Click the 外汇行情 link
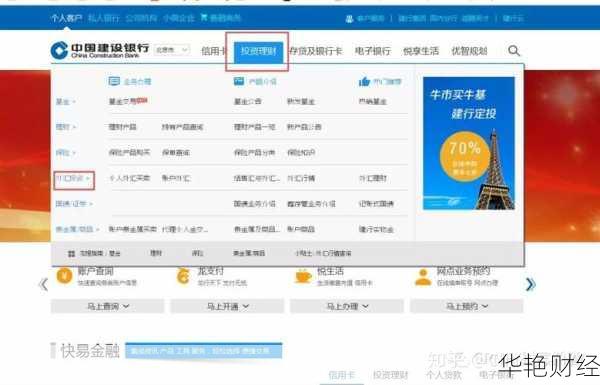Screen dimensions: 600x385 coord(301,178)
